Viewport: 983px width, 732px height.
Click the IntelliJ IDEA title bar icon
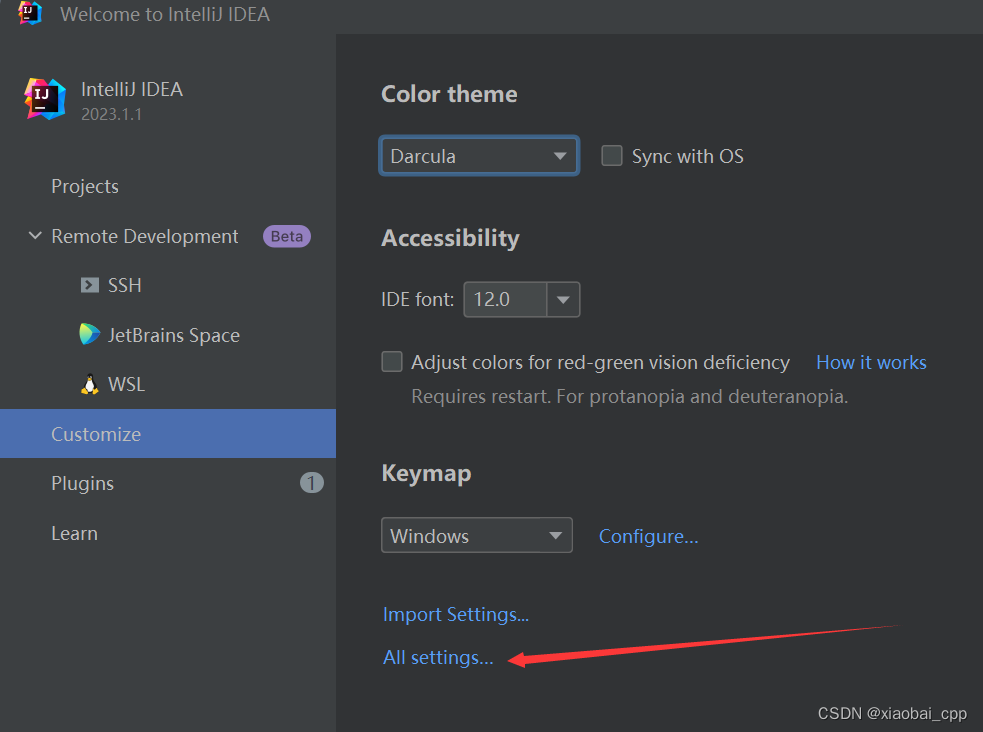pyautogui.click(x=29, y=13)
